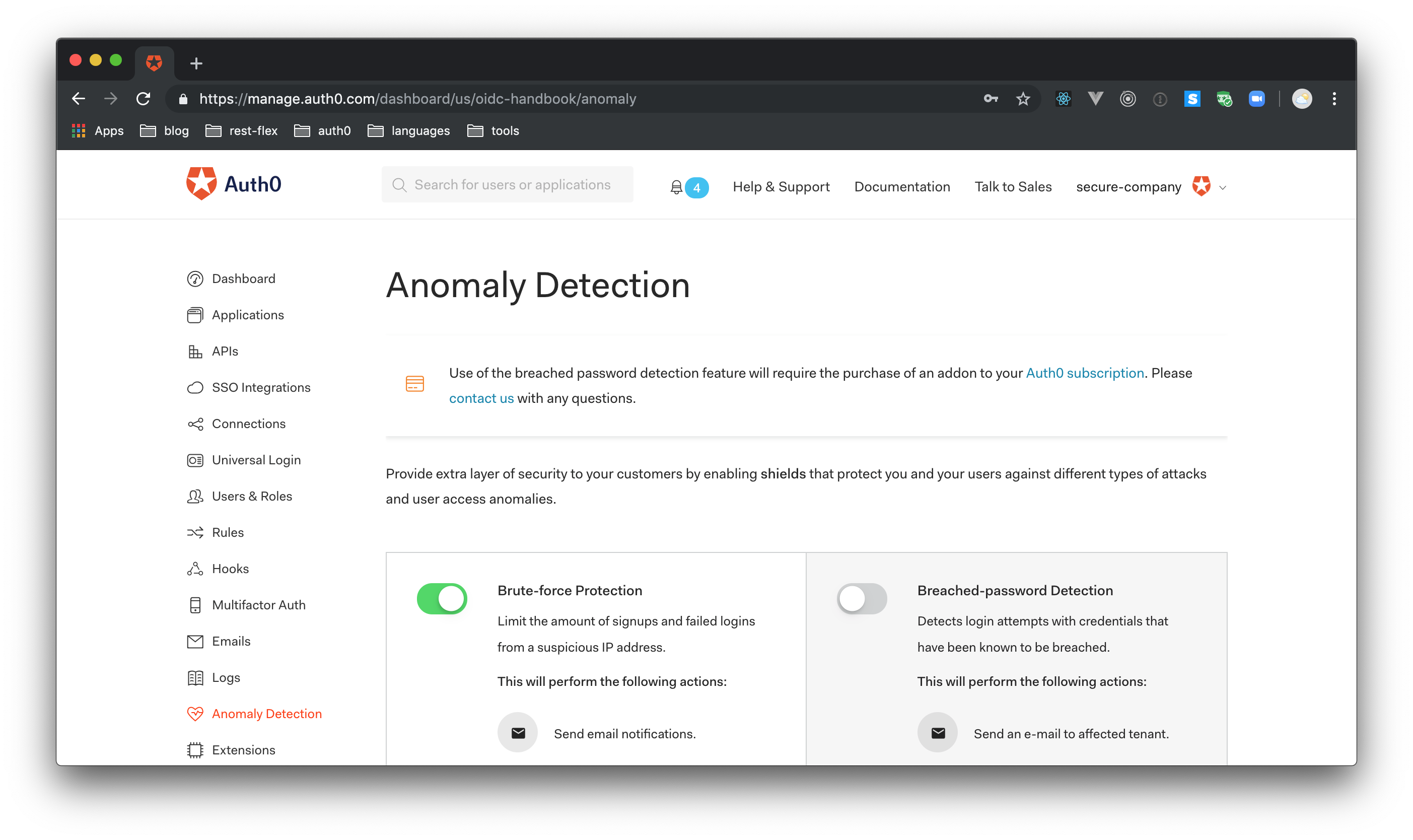Open a new browser tab

tap(196, 63)
